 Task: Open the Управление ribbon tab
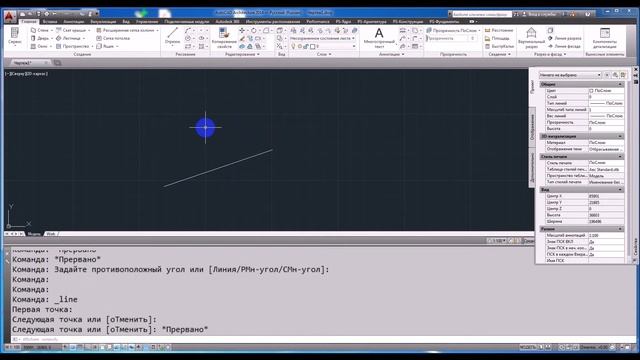[x=147, y=21]
